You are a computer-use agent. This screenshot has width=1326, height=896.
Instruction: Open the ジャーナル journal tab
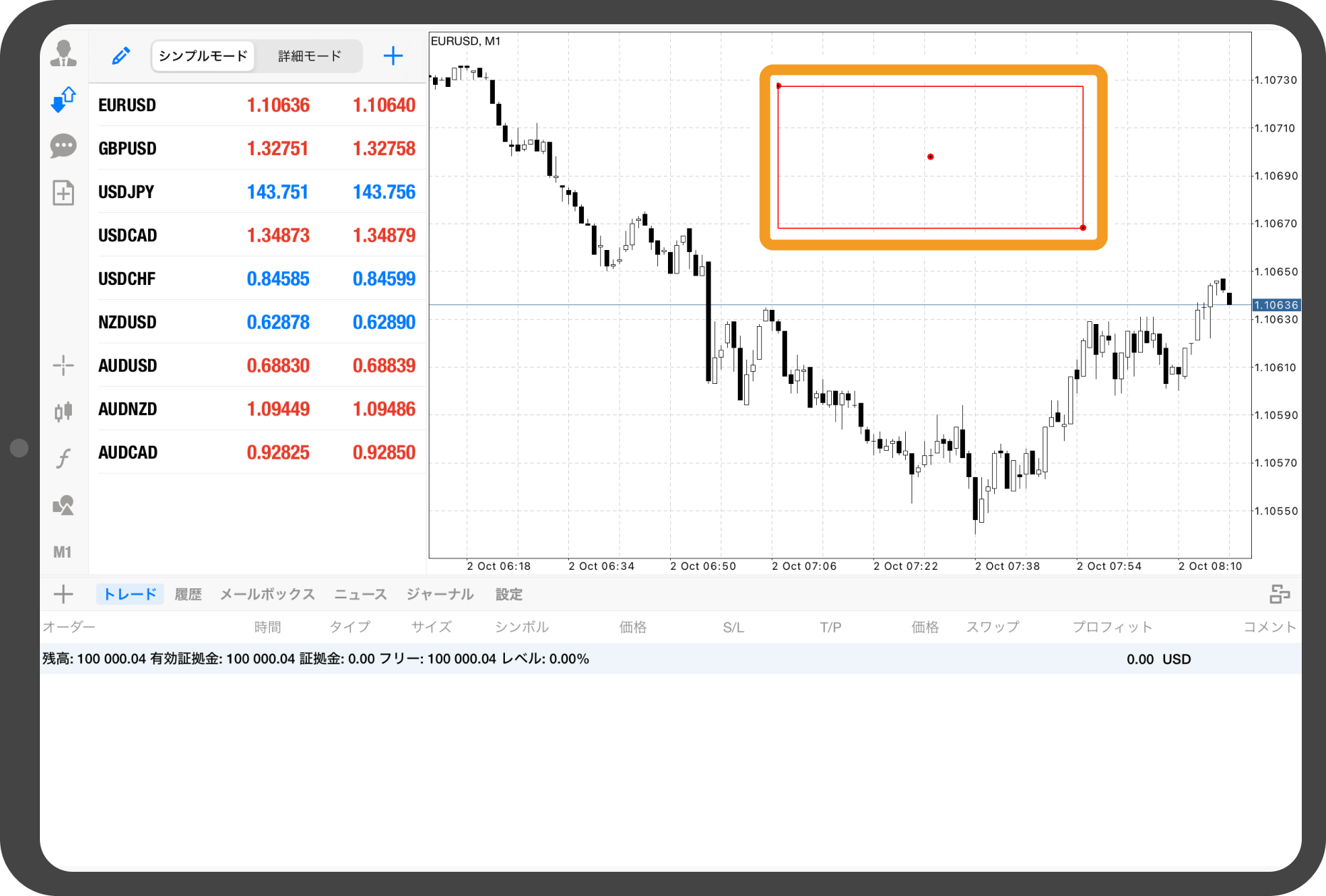[x=440, y=594]
